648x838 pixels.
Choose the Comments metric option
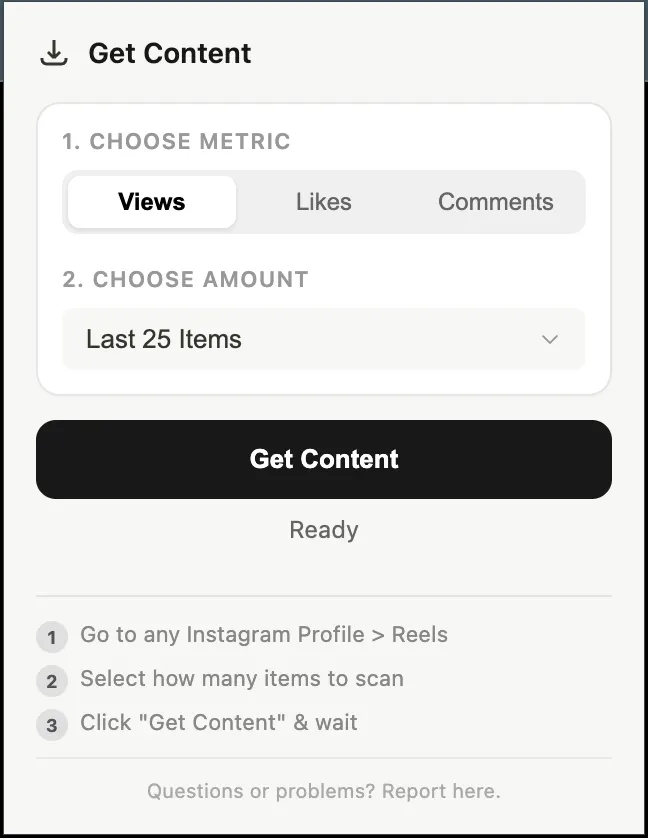click(x=495, y=202)
